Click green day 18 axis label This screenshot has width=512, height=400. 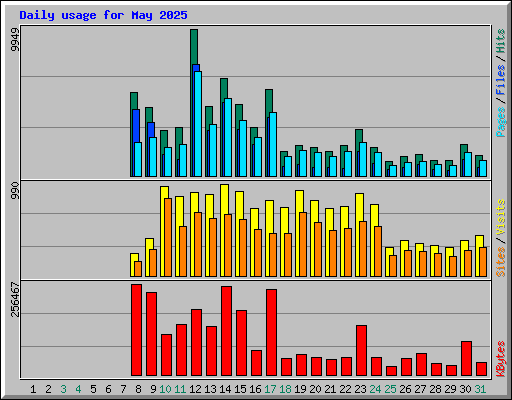[x=285, y=389]
